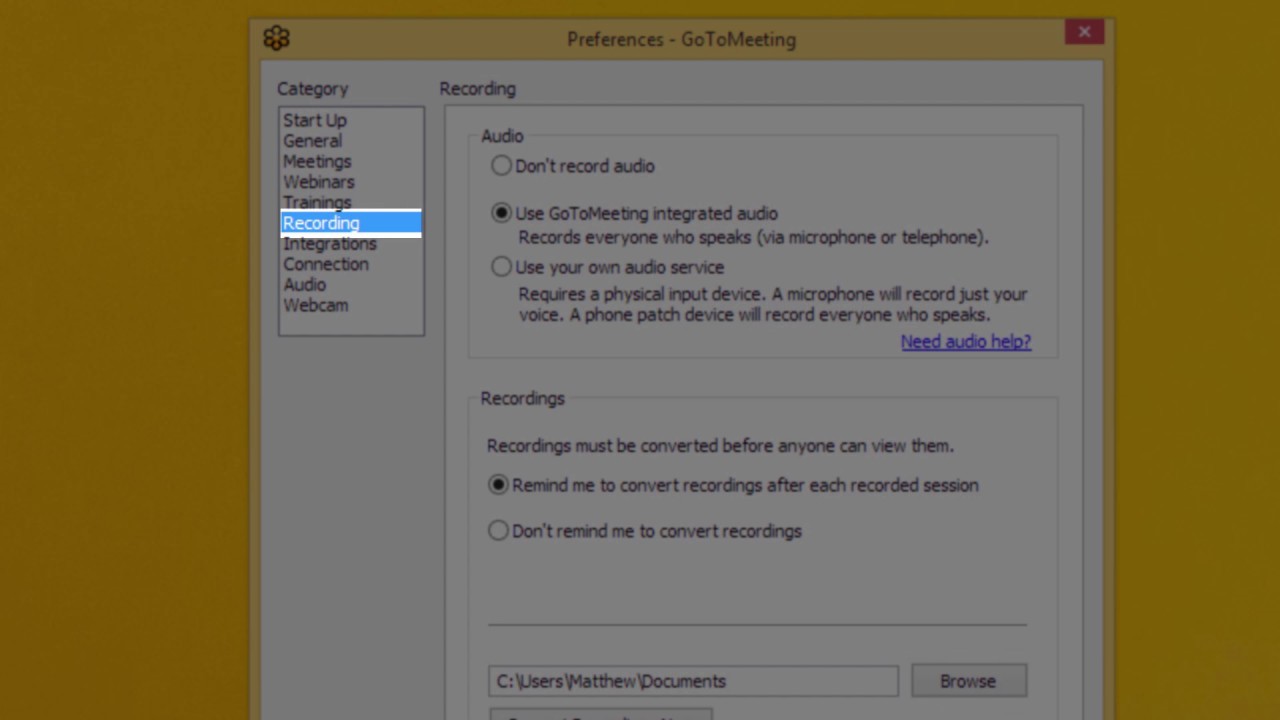Open the Need audio help? link
This screenshot has height=720, width=1280.
click(965, 342)
